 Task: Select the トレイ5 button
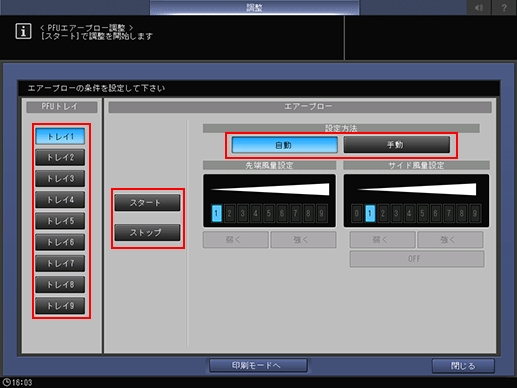60,221
